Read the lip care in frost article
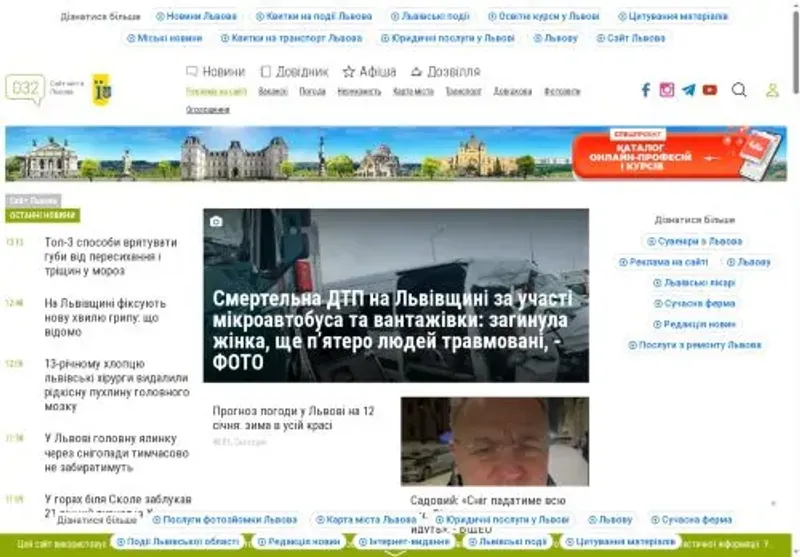Image resolution: width=800 pixels, height=557 pixels. click(x=110, y=257)
